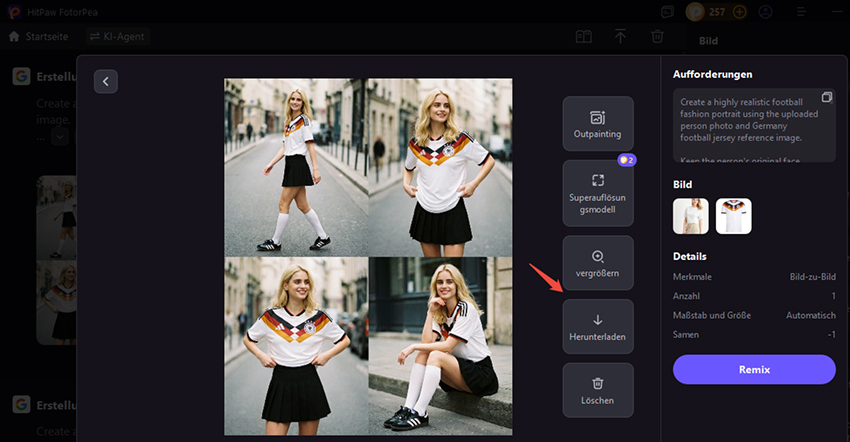Go back using the left chevron button
This screenshot has height=442, width=850.
pyautogui.click(x=106, y=81)
